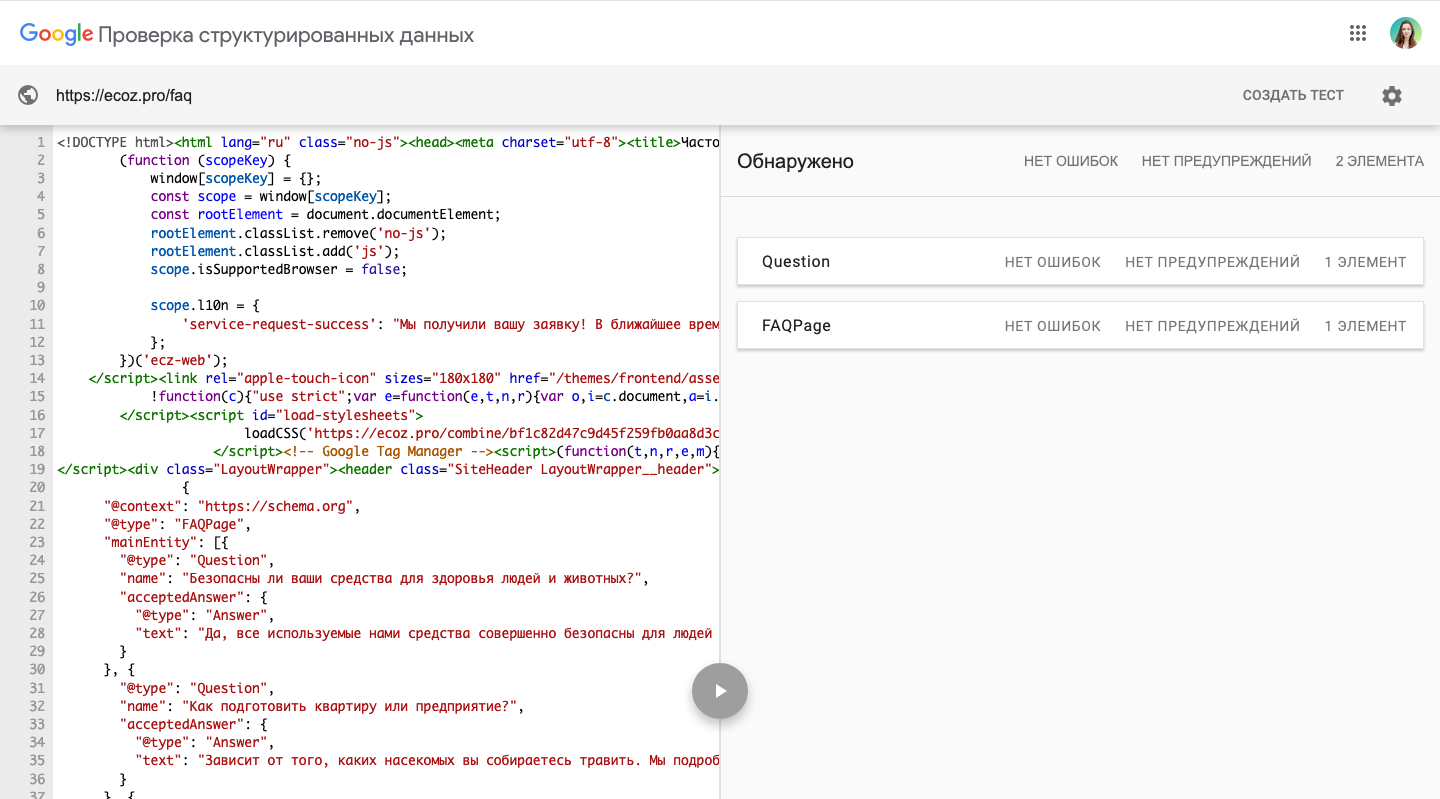1440x799 pixels.
Task: Click the "mainEntity": [{ code line
Action: 166,542
